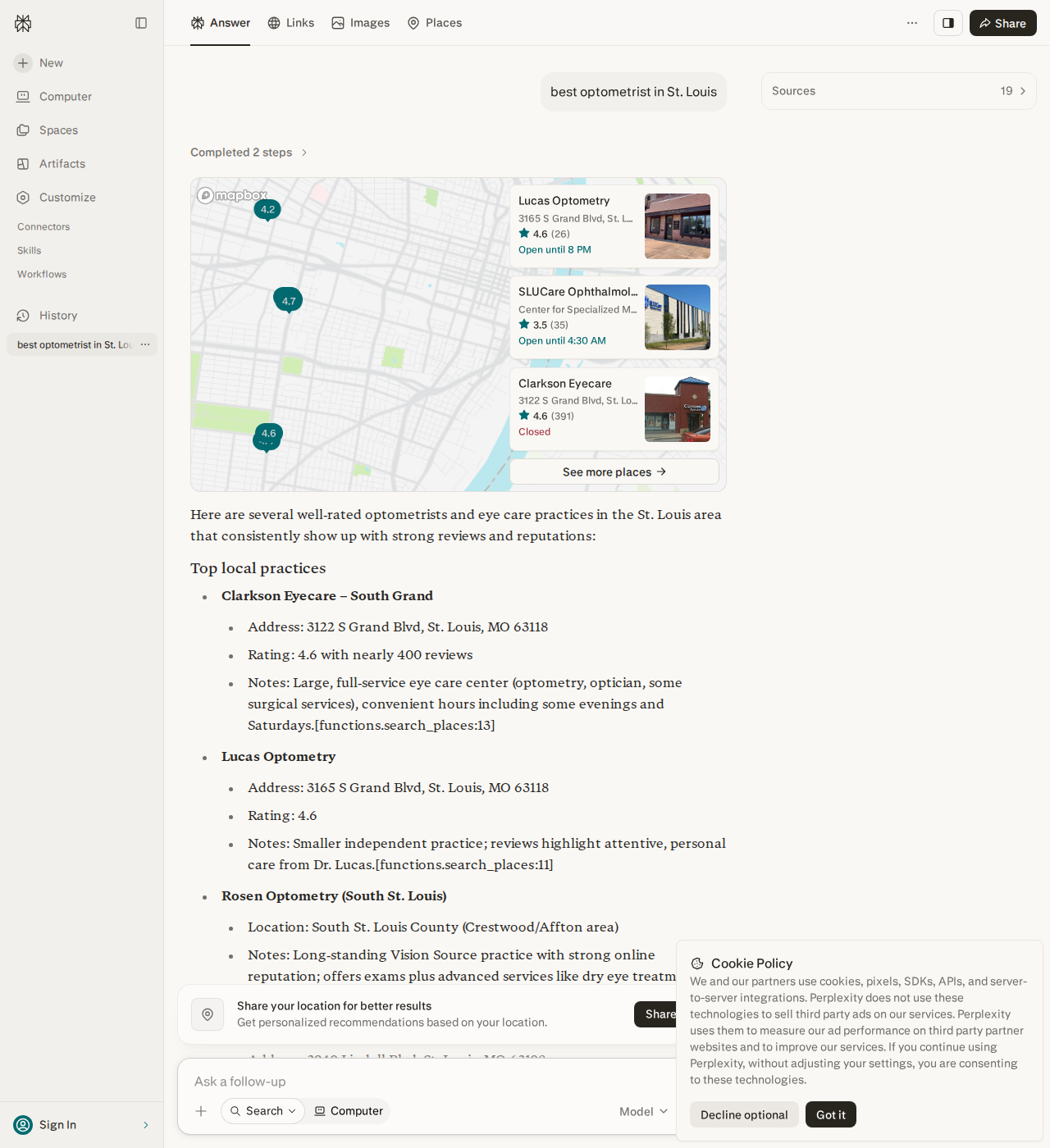The width and height of the screenshot is (1050, 1148).
Task: Toggle Computer mode in the follow-up box
Action: pyautogui.click(x=349, y=1111)
